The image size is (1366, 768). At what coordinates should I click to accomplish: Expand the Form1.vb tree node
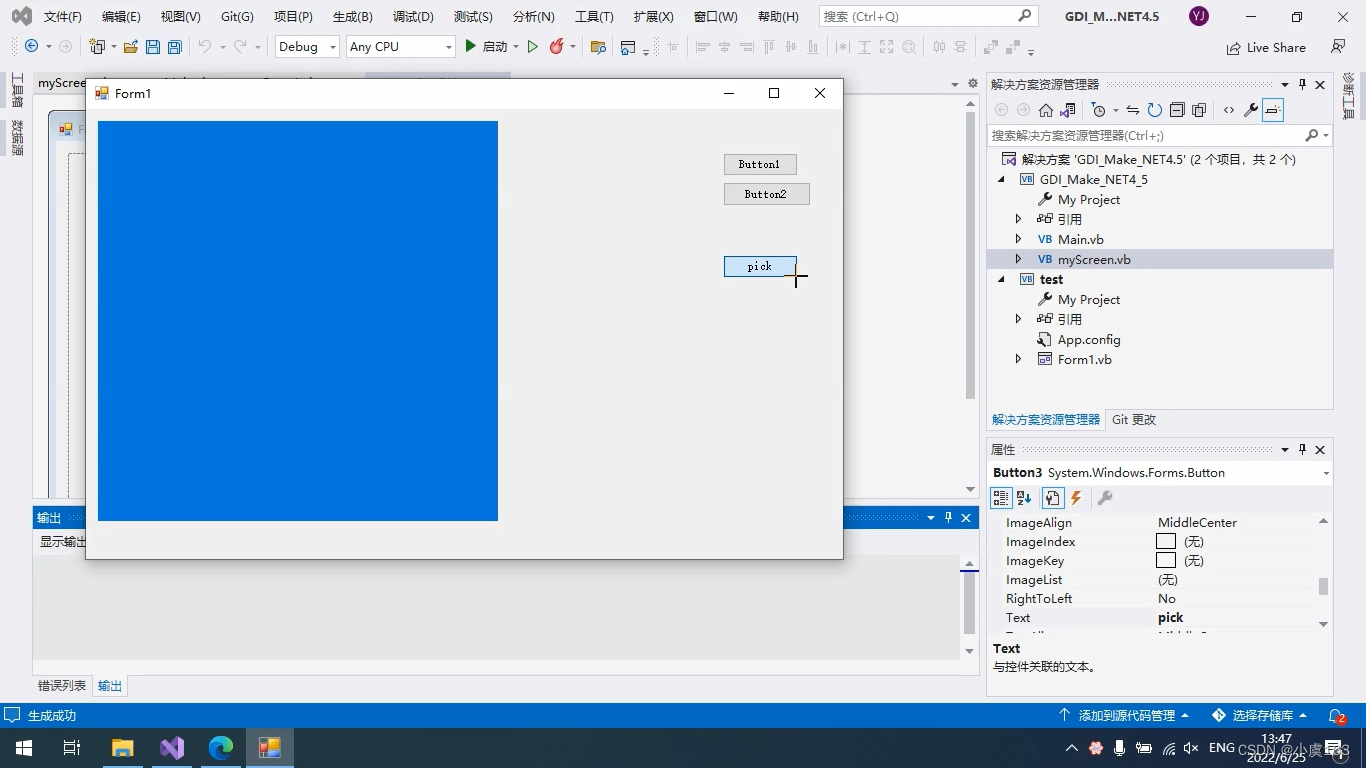tap(1018, 359)
